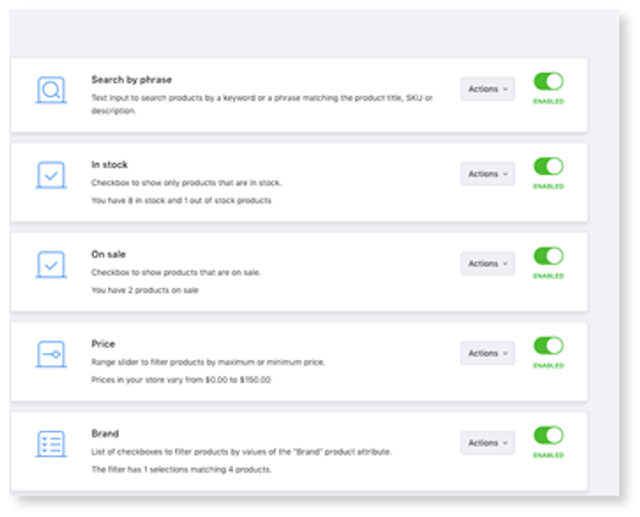640x517 pixels.
Task: Click the On sale checkmark icon
Action: pos(51,265)
